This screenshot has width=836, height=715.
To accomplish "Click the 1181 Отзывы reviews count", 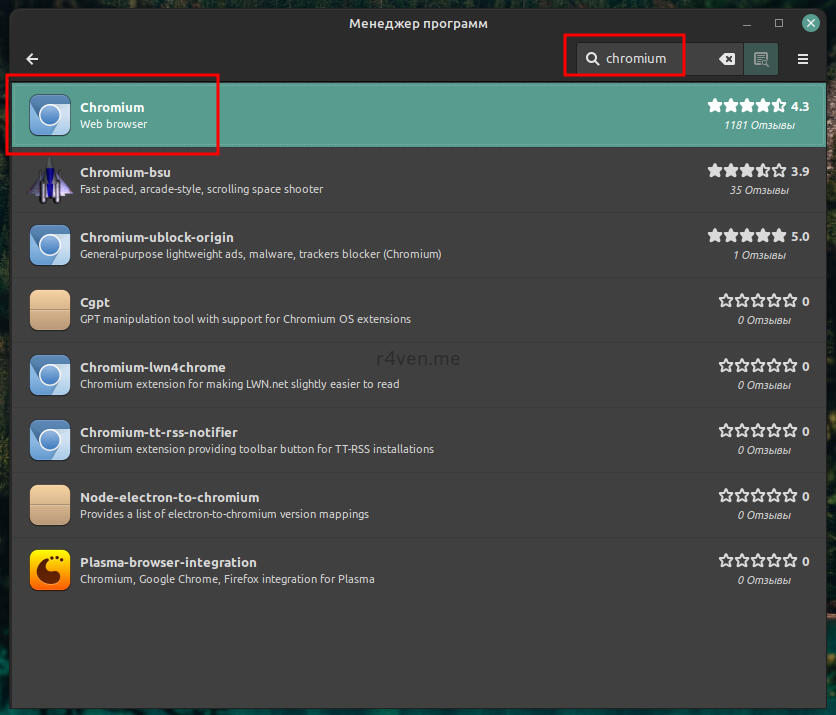I will click(759, 126).
